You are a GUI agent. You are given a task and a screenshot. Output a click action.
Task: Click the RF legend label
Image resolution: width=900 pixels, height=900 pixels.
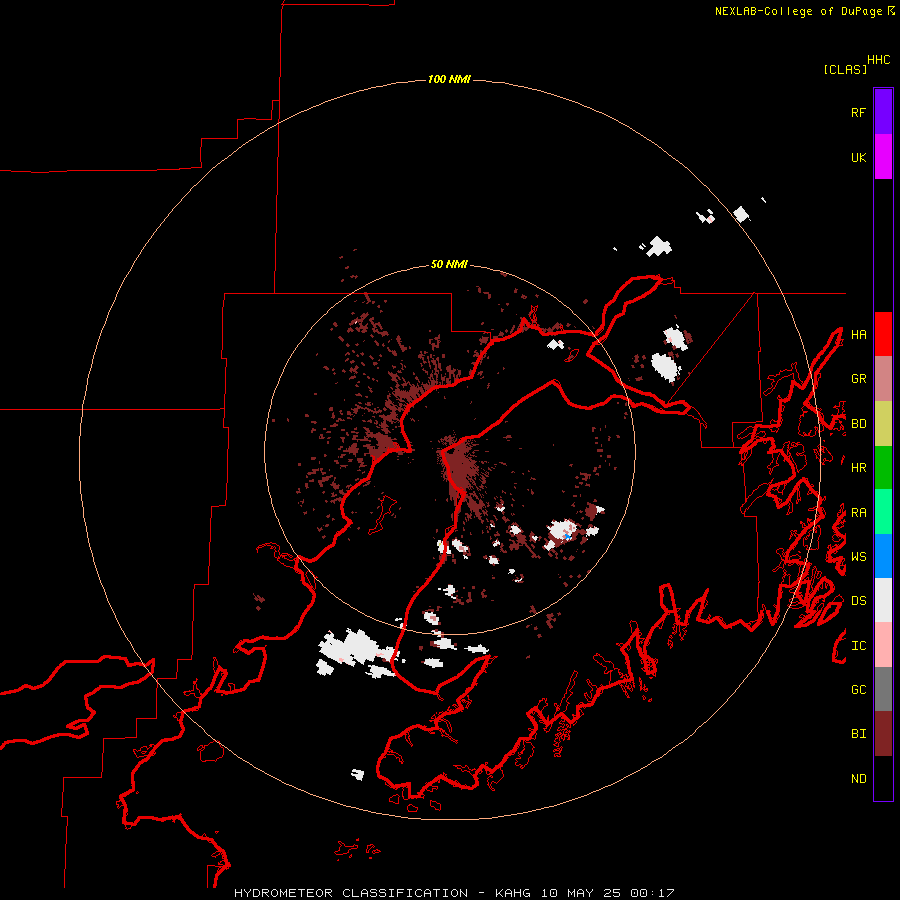tap(858, 112)
